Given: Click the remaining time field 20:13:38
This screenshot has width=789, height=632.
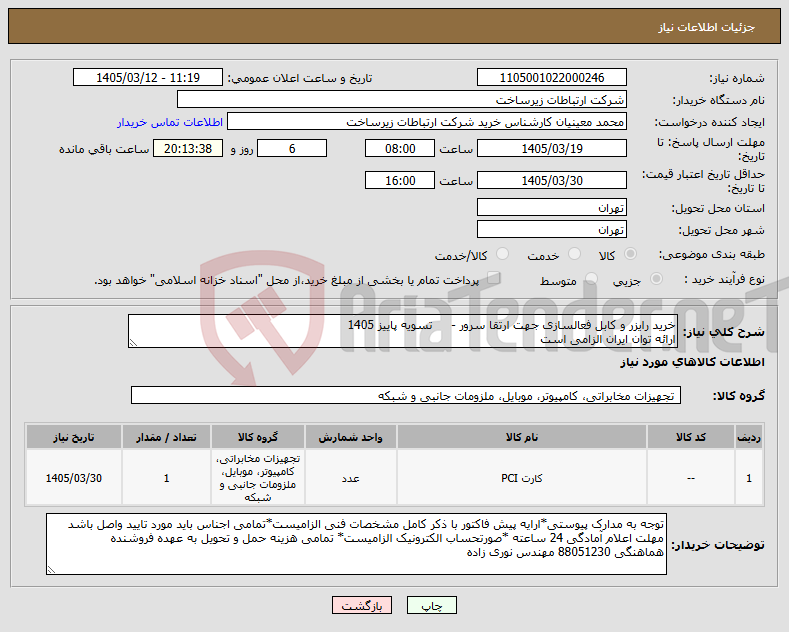Looking at the screenshot, I should pos(188,148).
